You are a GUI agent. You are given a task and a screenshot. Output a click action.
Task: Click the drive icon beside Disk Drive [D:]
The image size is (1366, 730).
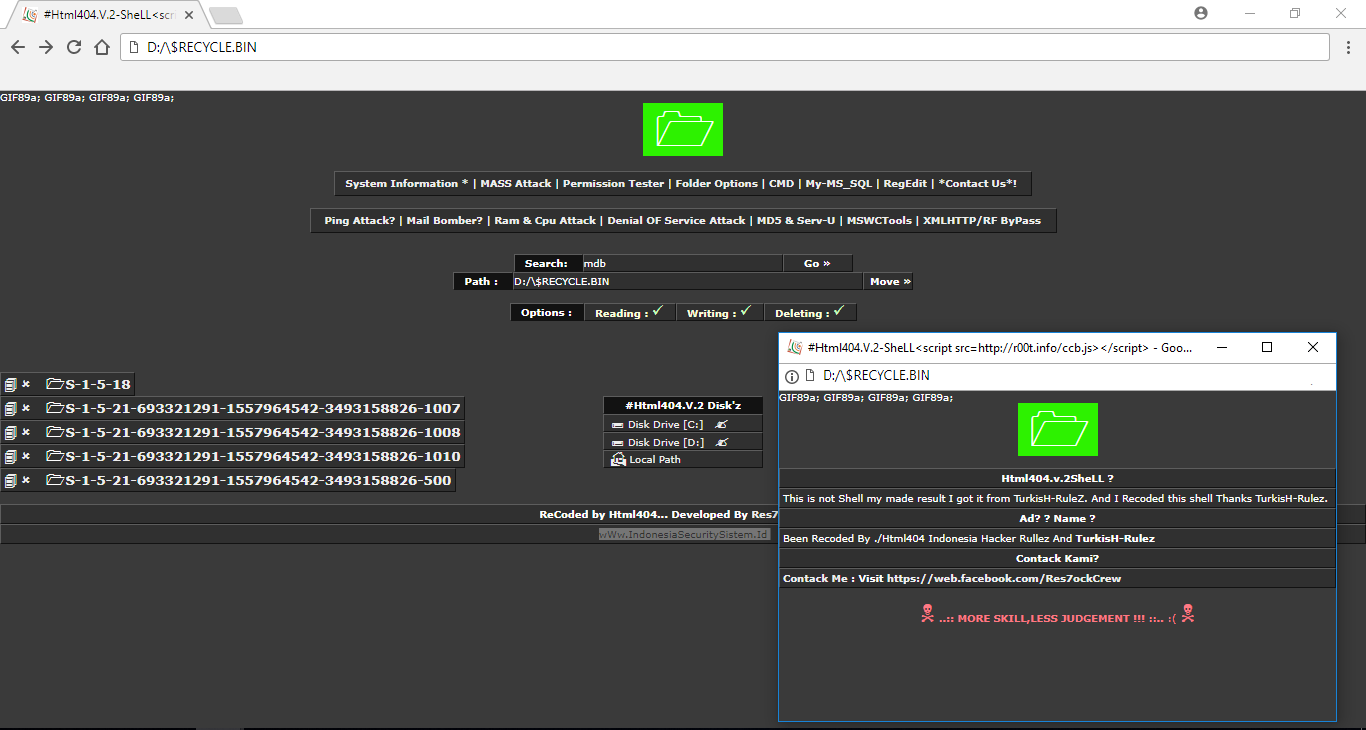click(618, 442)
